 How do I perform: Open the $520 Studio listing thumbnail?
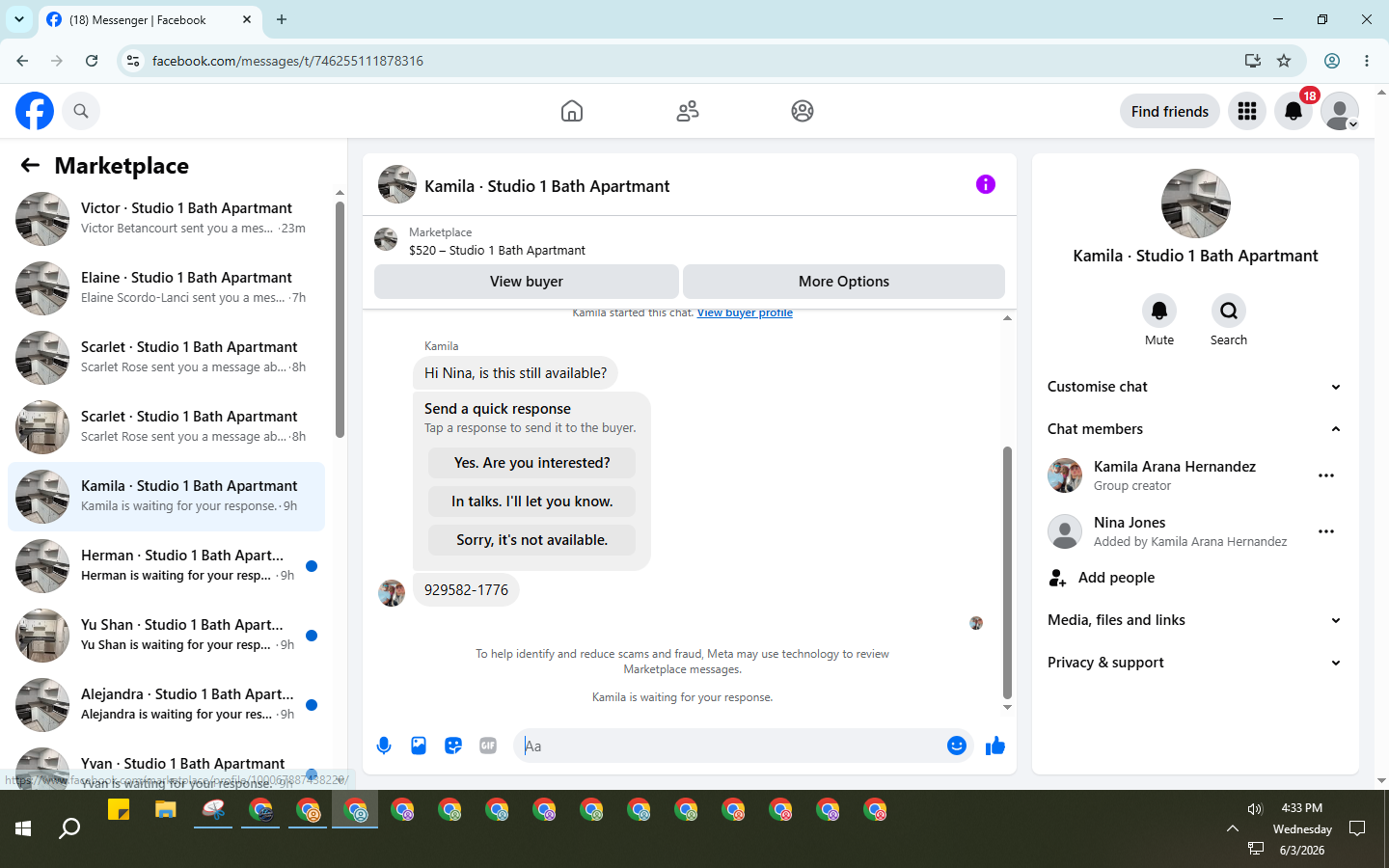pyautogui.click(x=386, y=240)
